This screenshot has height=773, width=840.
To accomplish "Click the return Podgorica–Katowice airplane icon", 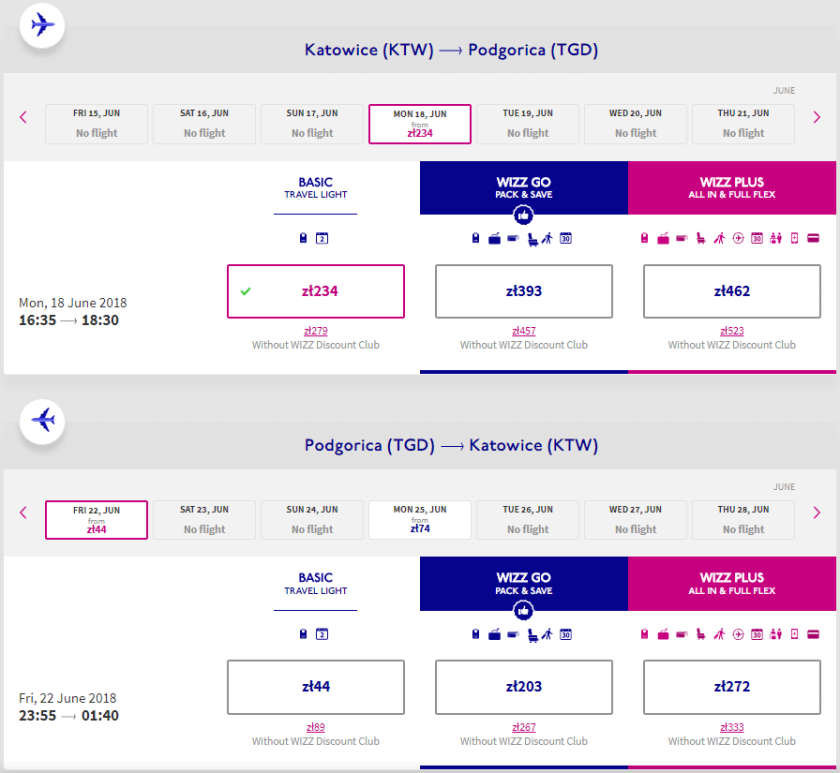I will pyautogui.click(x=42, y=420).
